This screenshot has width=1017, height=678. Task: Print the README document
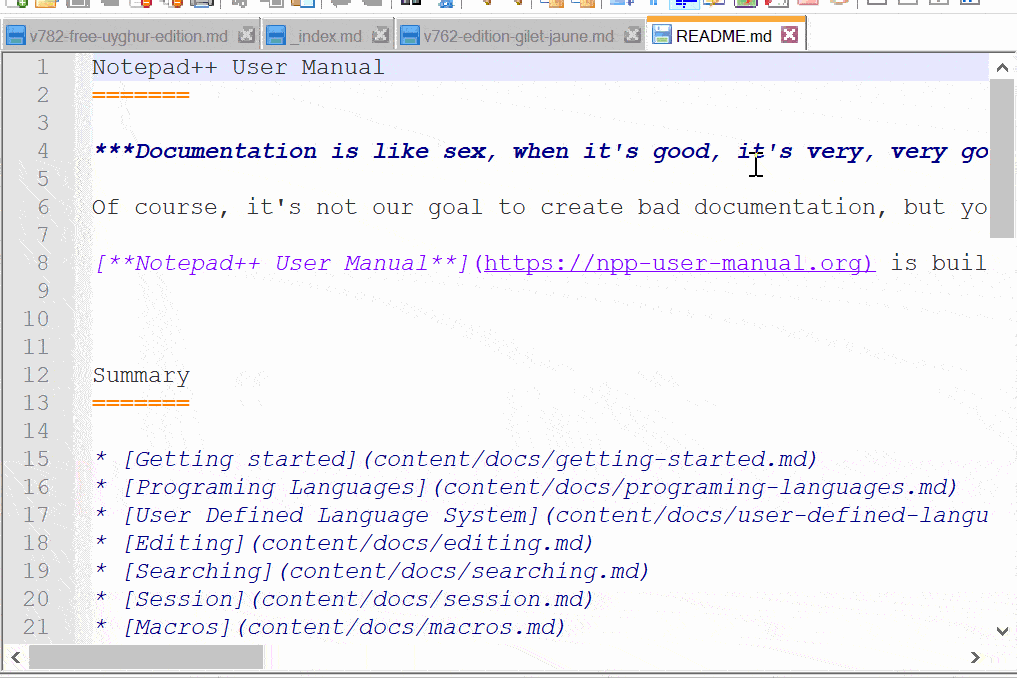pyautogui.click(x=201, y=4)
